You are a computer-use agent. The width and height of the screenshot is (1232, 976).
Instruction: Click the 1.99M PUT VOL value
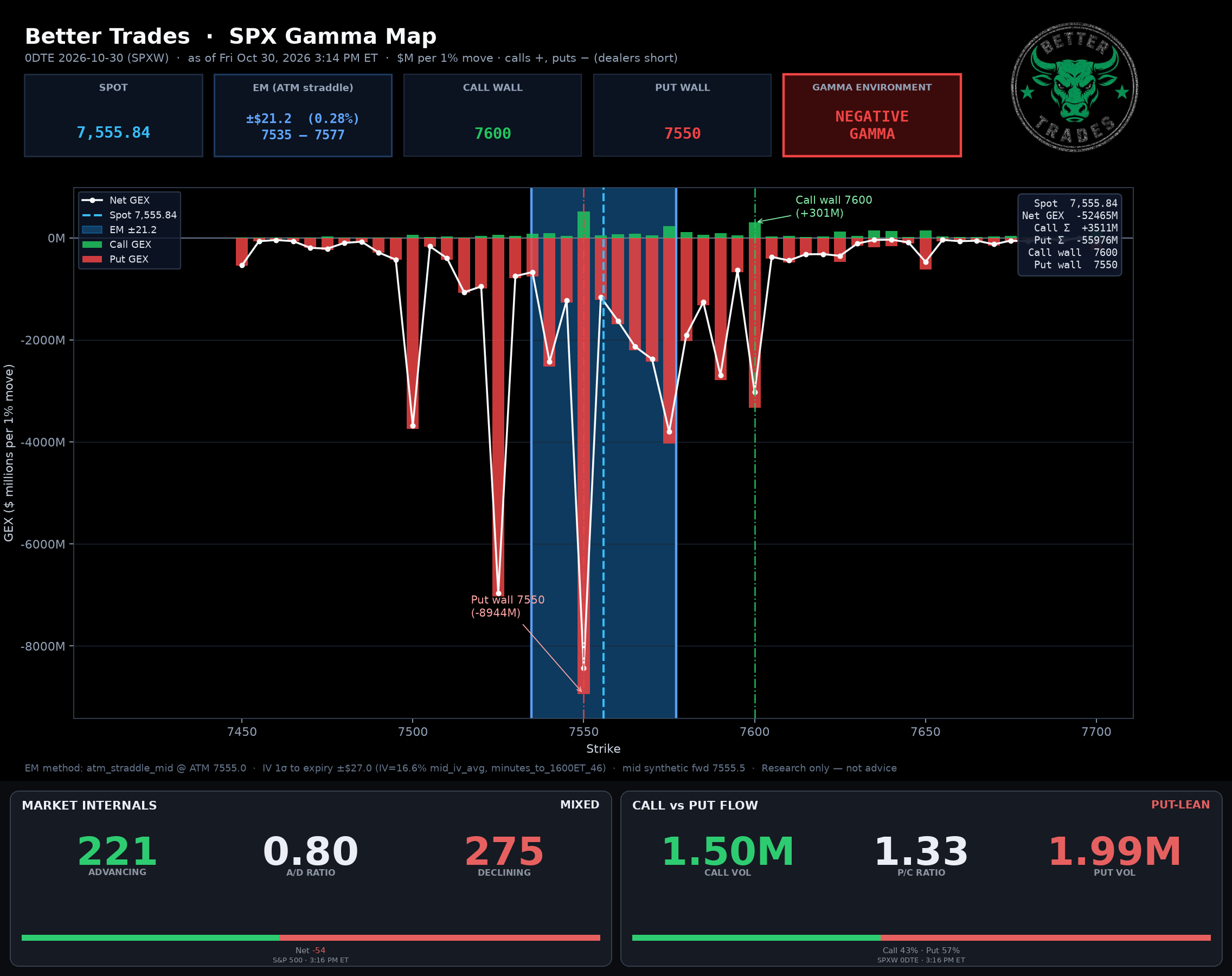point(1114,851)
